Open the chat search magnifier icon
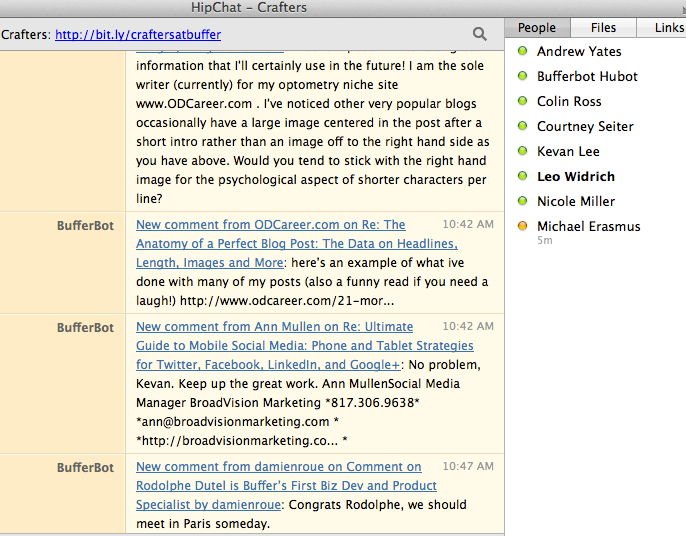Screen dimensions: 686x536 (x=480, y=34)
